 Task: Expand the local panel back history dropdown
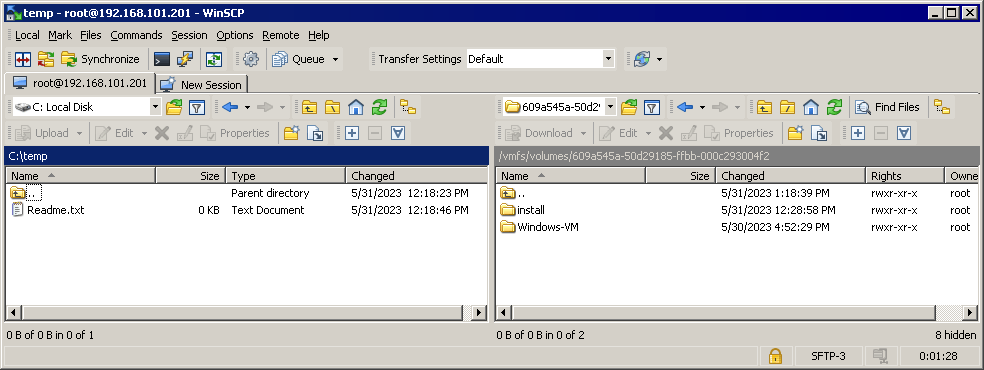(x=247, y=107)
